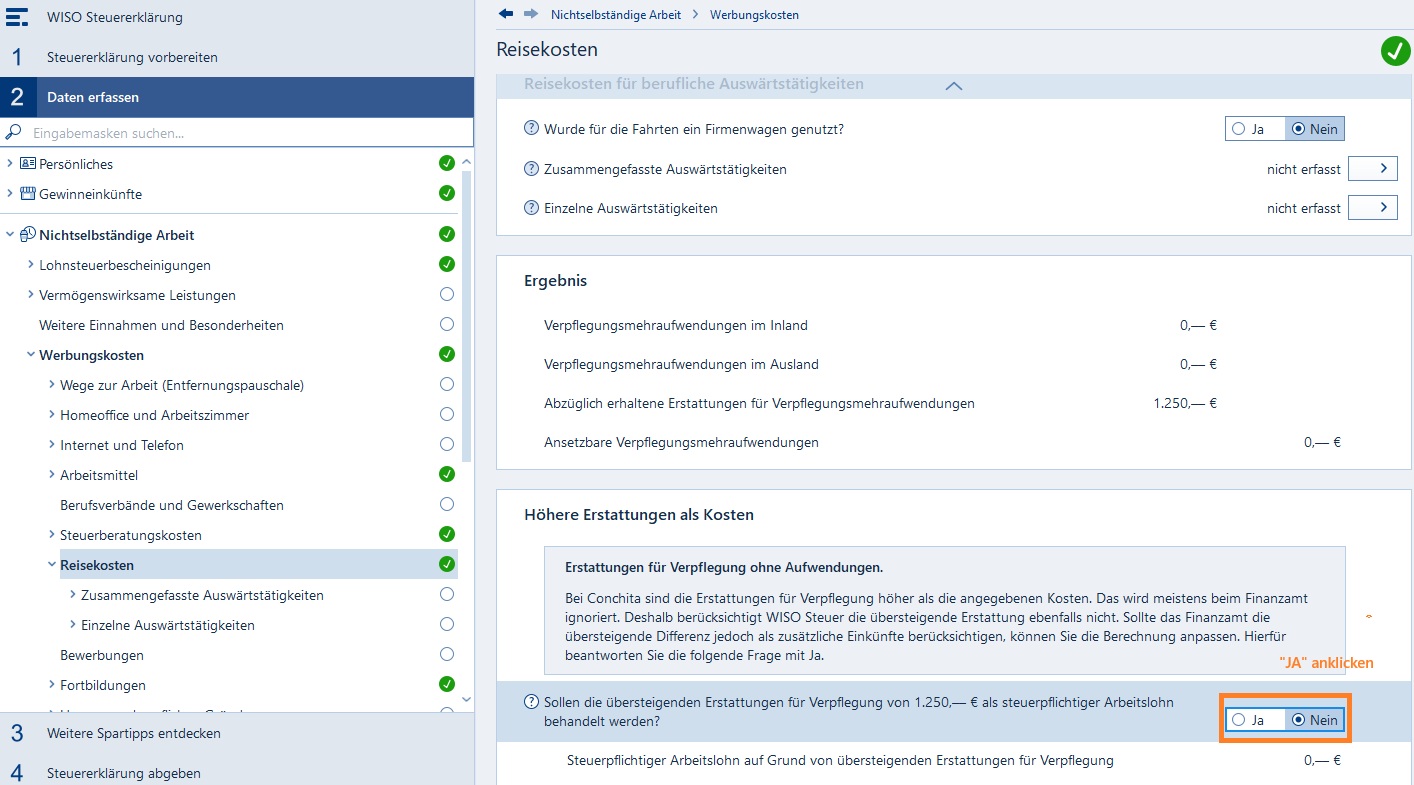Open Zusammengefasste Auswärtstätigkeiten tree entry
This screenshot has height=785, width=1414.
(x=202, y=595)
